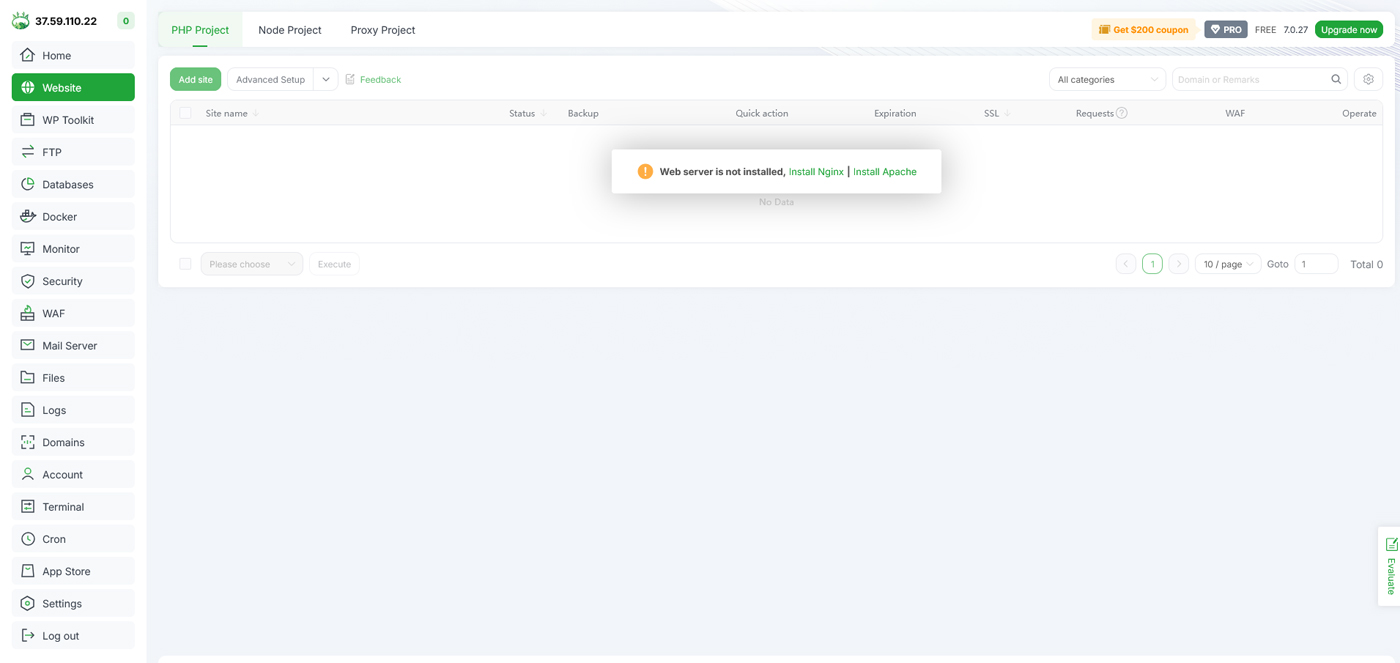Click the WAF firewall sidebar icon

pos(28,314)
